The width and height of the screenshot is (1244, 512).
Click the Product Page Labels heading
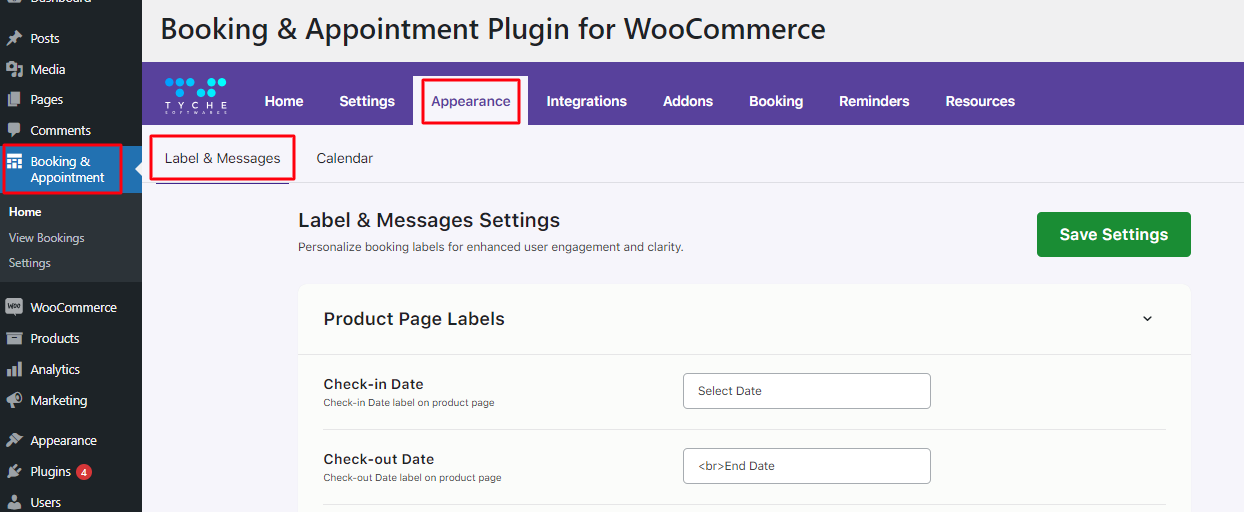(414, 319)
